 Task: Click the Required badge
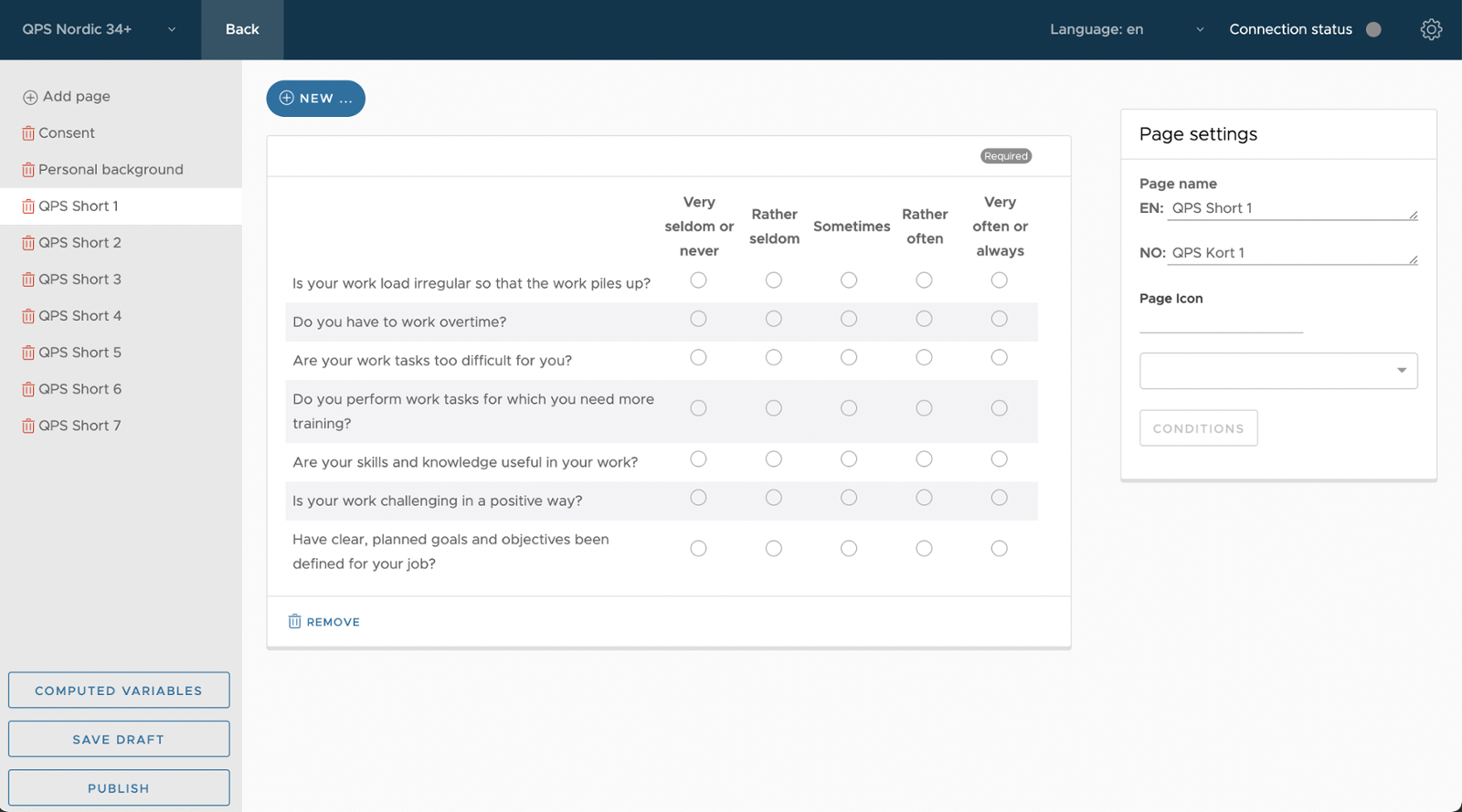point(1006,156)
